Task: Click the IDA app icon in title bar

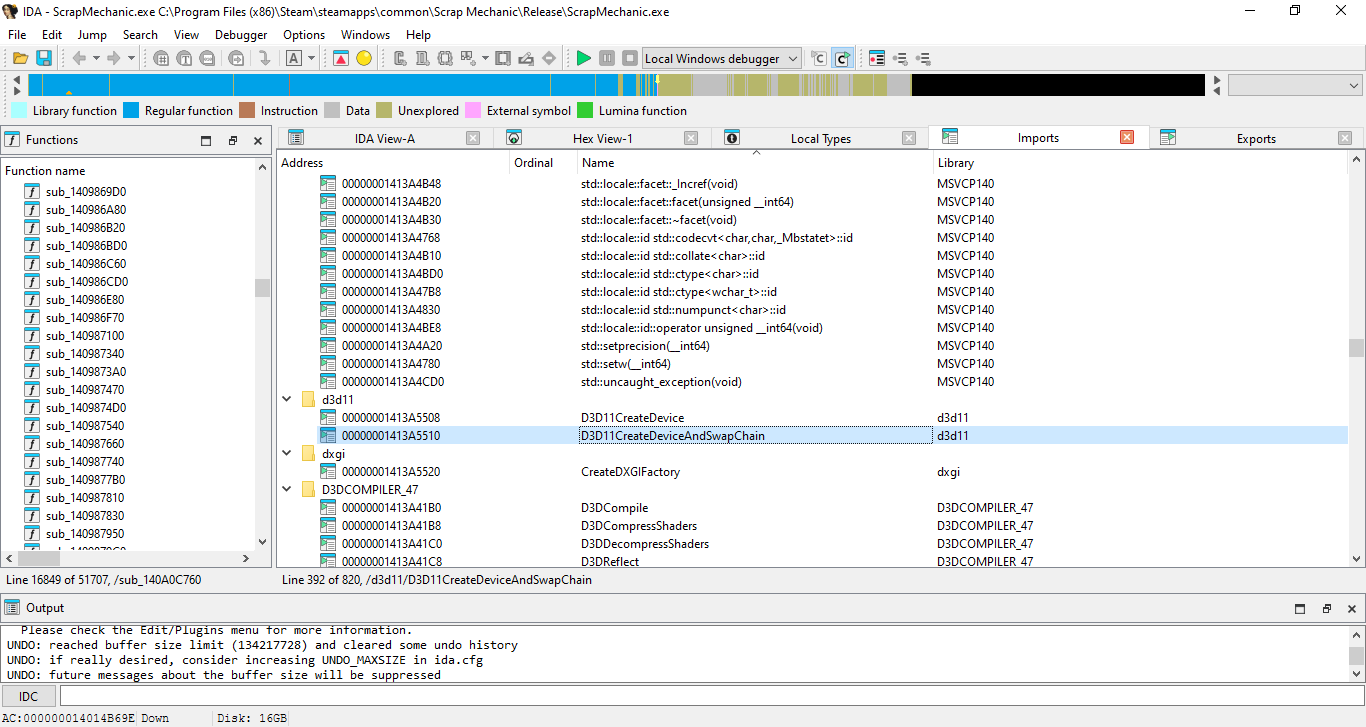Action: [x=11, y=12]
